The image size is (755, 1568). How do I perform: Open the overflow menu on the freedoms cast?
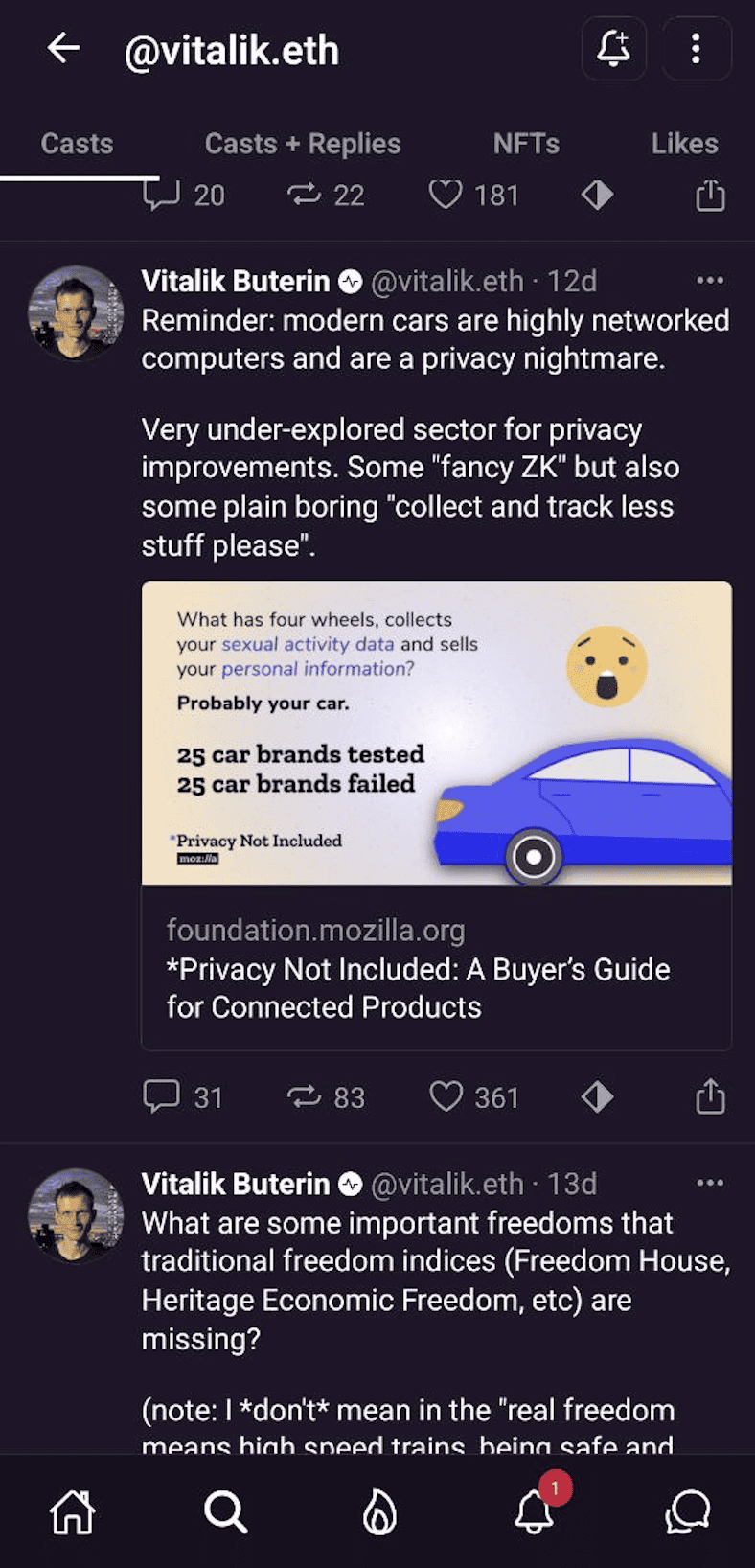coord(710,1183)
